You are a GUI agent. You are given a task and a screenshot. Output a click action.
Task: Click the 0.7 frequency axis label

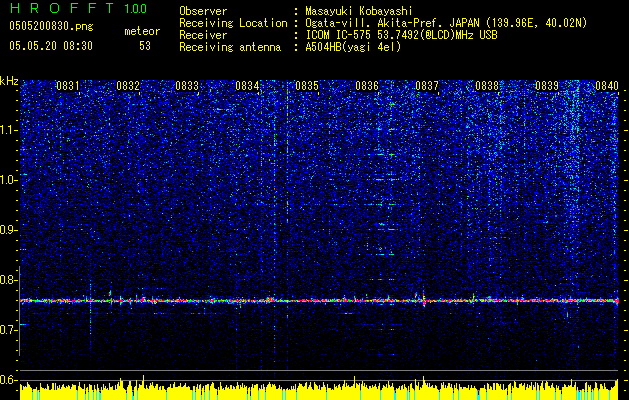click(x=9, y=330)
